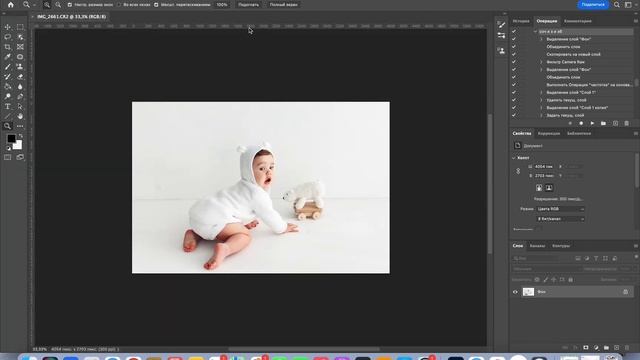Switch to the Библиотеки tab

click(579, 133)
